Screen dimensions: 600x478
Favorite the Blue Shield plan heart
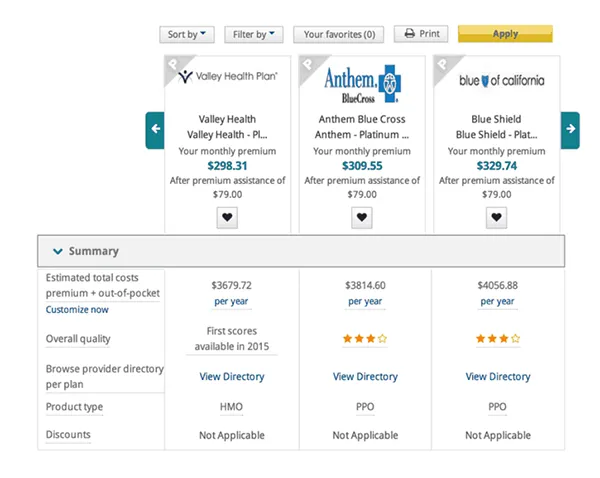[495, 217]
